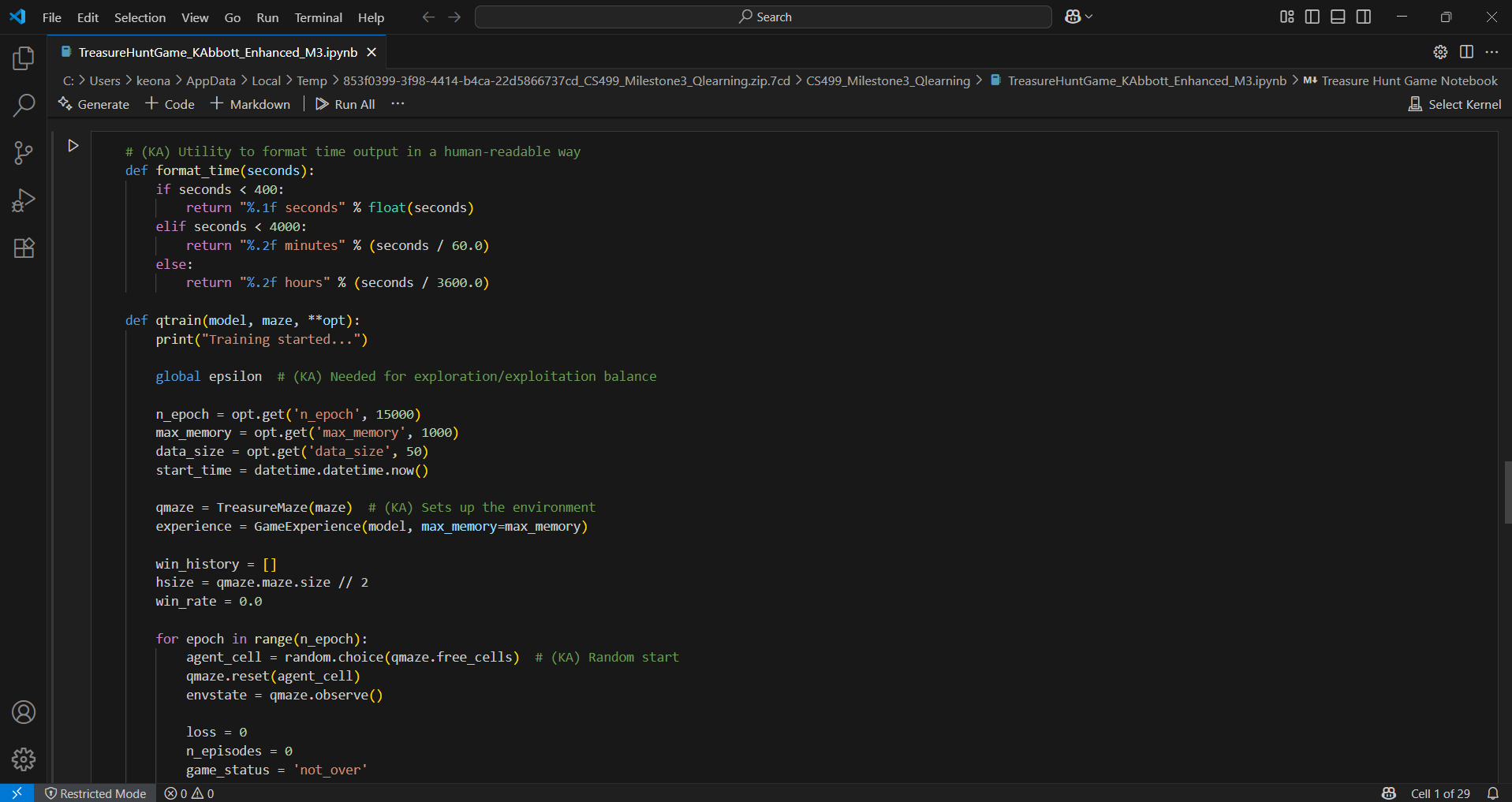Select the Temp breadcrumb
Screen dimensions: 1512x802
312,80
